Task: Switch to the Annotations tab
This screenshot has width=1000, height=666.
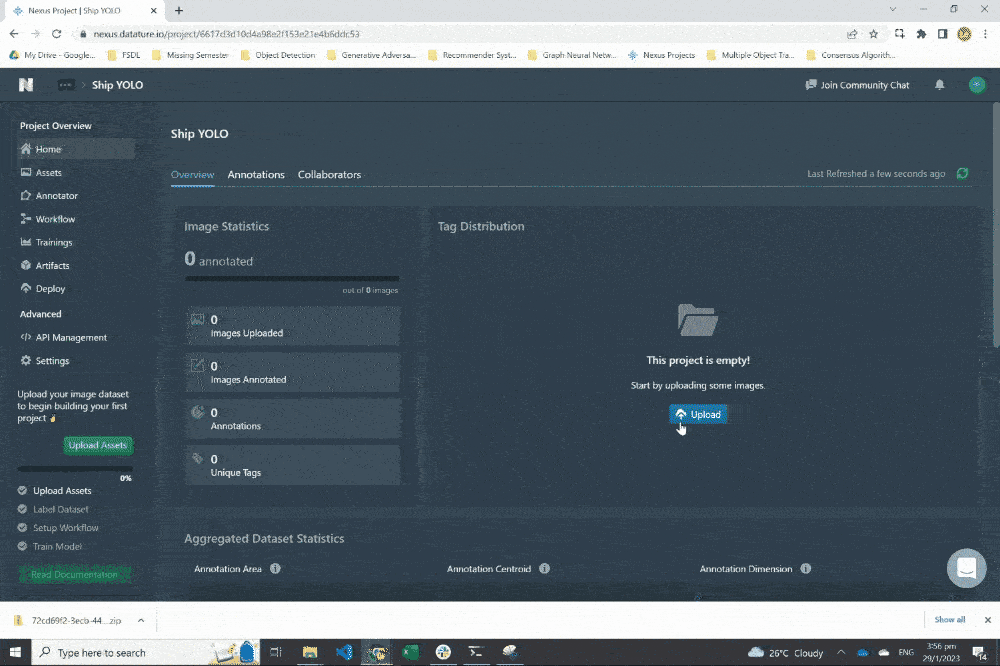Action: pyautogui.click(x=256, y=175)
